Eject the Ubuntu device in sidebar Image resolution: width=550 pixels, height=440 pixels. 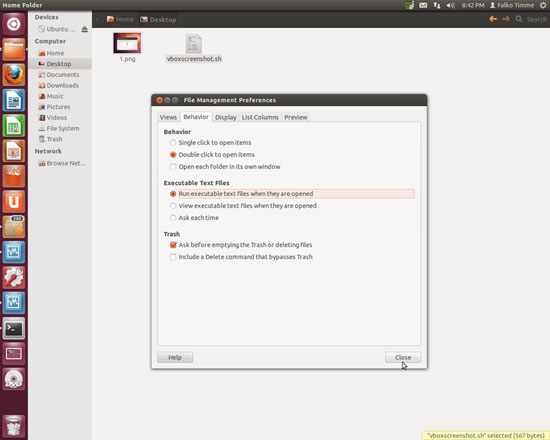coord(85,29)
